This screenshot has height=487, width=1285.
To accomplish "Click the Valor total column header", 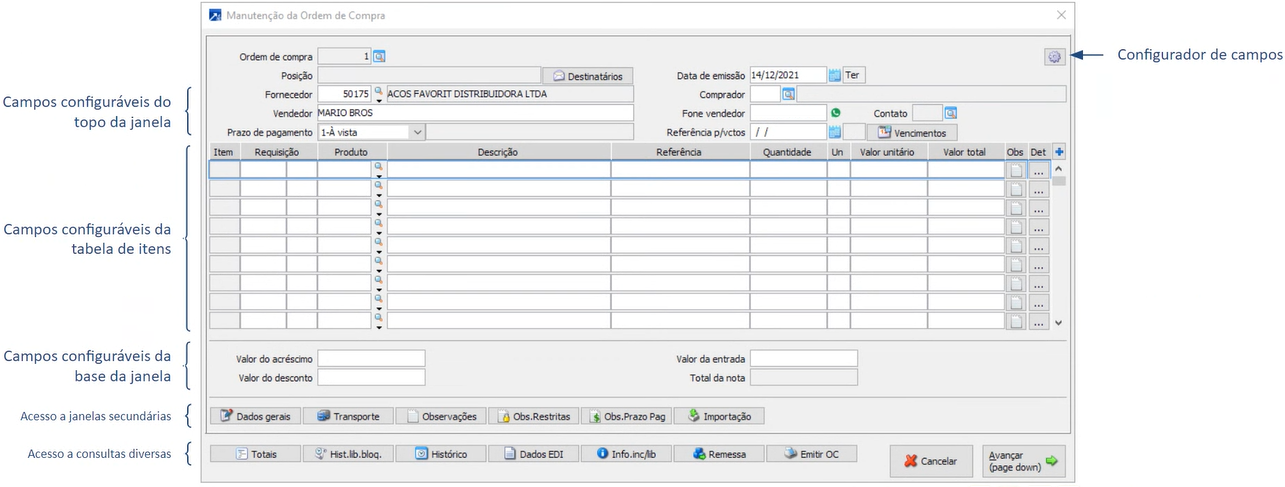I will point(966,152).
